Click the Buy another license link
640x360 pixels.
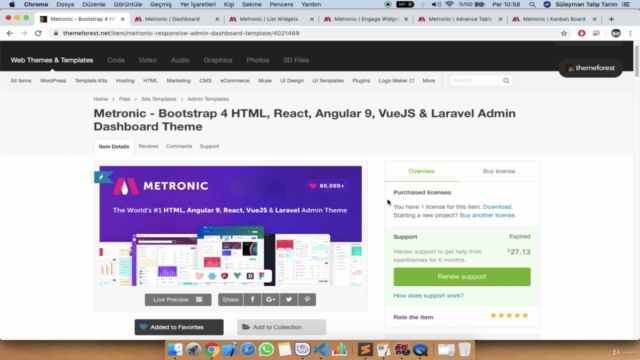(487, 216)
